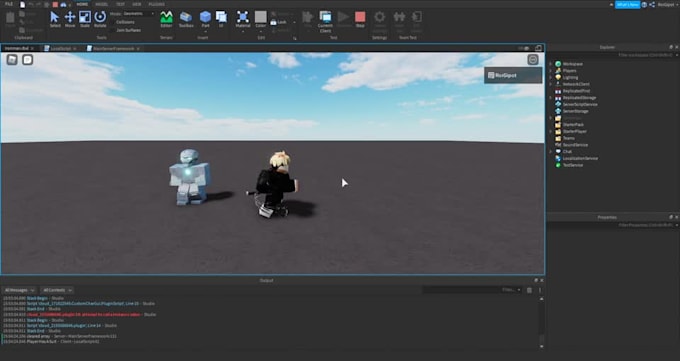This screenshot has width=680, height=361.
Task: Switch to the MODEL ribbon tab
Action: [x=101, y=4]
